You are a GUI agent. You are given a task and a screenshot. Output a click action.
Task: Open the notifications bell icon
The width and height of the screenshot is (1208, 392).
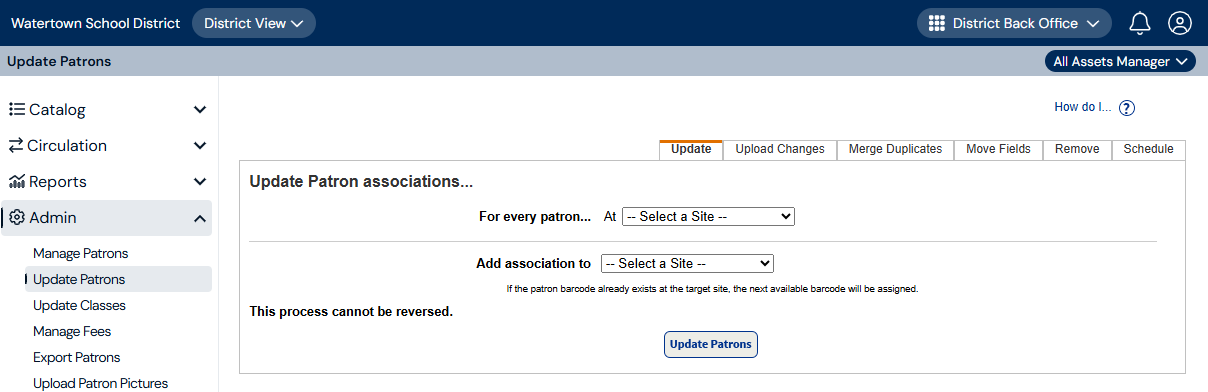pos(1140,23)
